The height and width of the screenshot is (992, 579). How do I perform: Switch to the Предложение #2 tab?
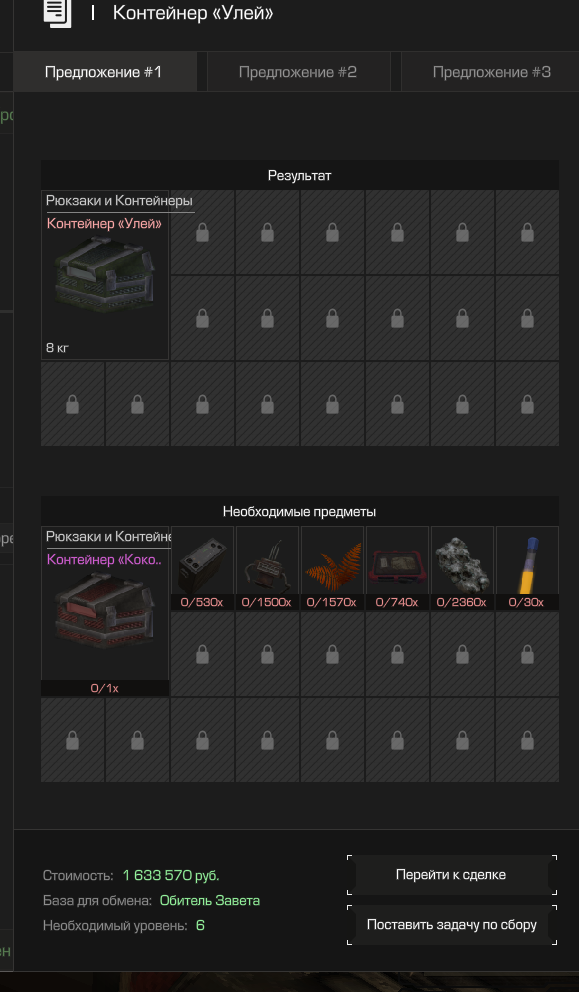pyautogui.click(x=298, y=72)
